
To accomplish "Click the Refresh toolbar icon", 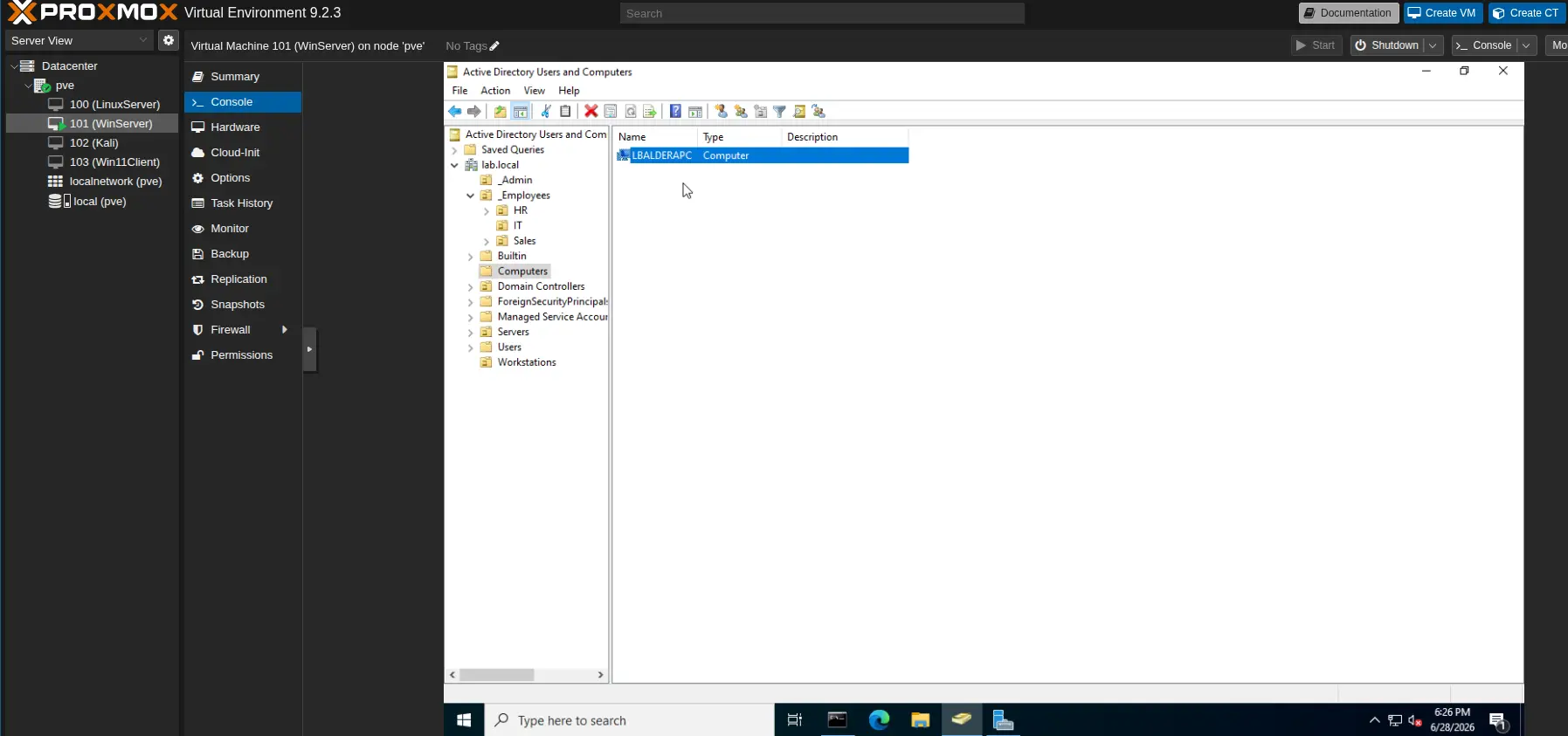I will point(631,111).
